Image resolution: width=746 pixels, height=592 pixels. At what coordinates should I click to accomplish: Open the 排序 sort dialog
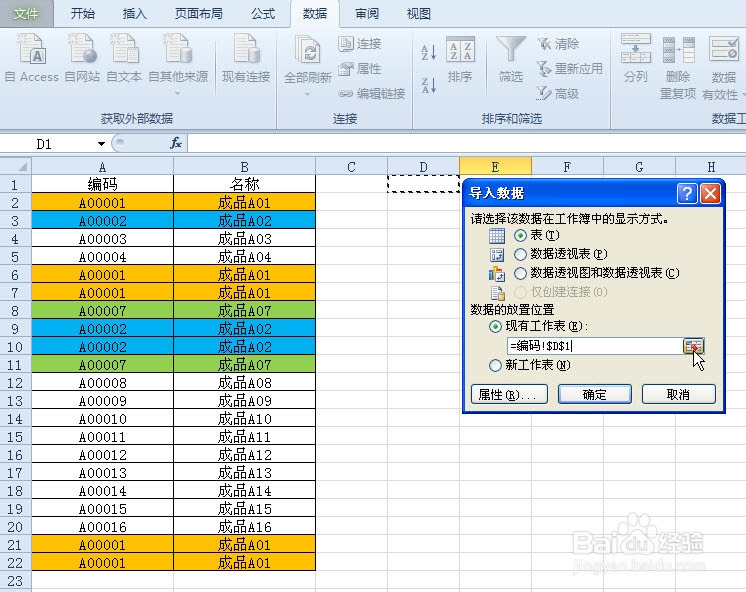[x=460, y=59]
